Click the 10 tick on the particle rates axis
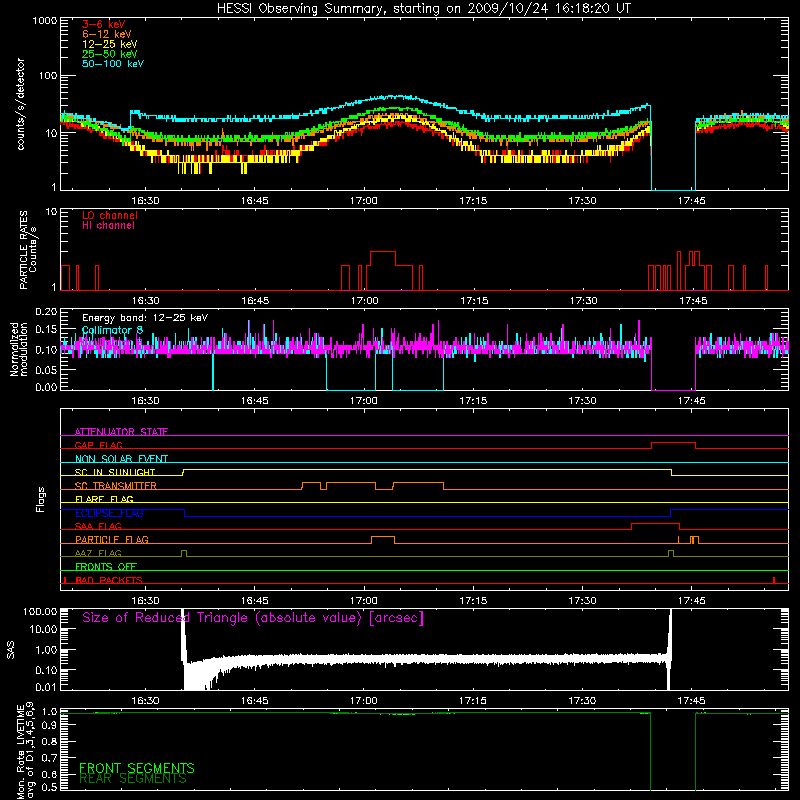The image size is (800, 800). click(x=52, y=212)
